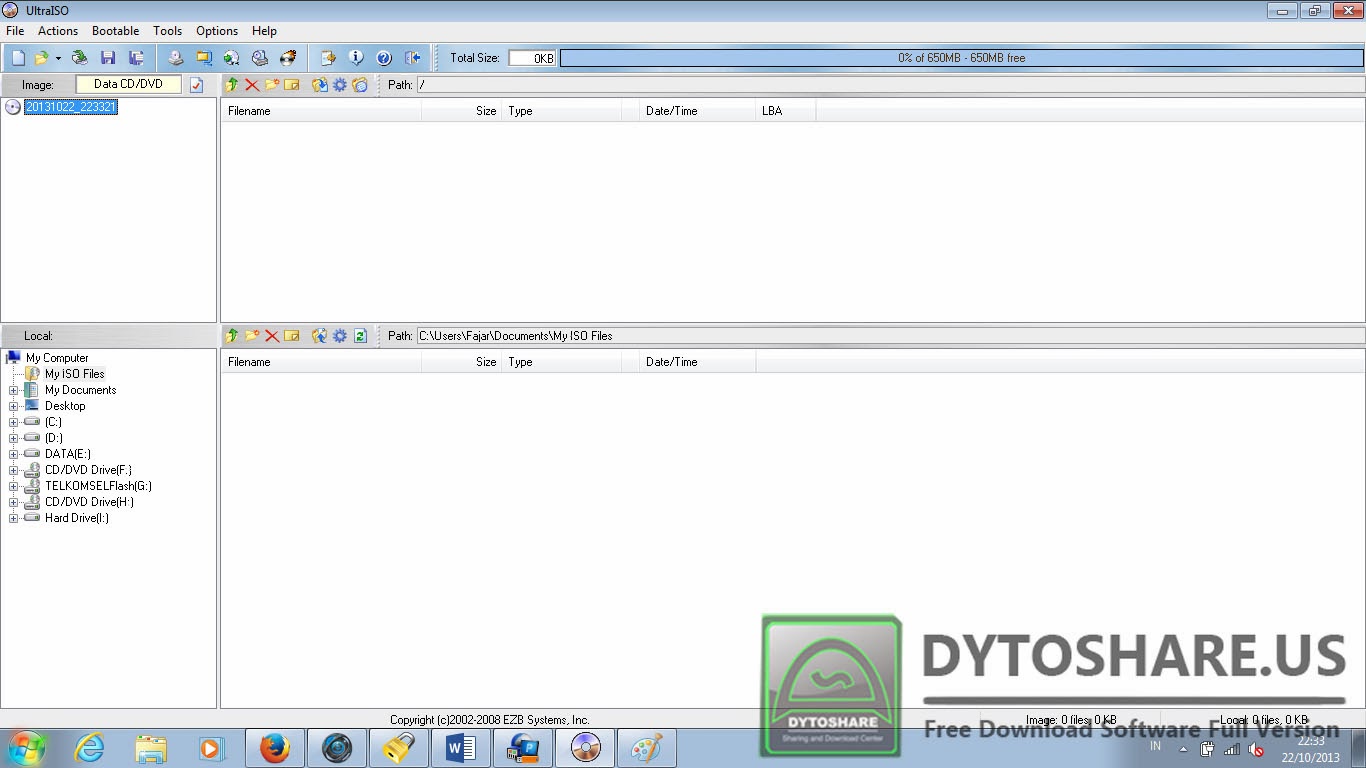The width and height of the screenshot is (1366, 768).
Task: Click the red X delete icon in Image pane
Action: click(252, 85)
